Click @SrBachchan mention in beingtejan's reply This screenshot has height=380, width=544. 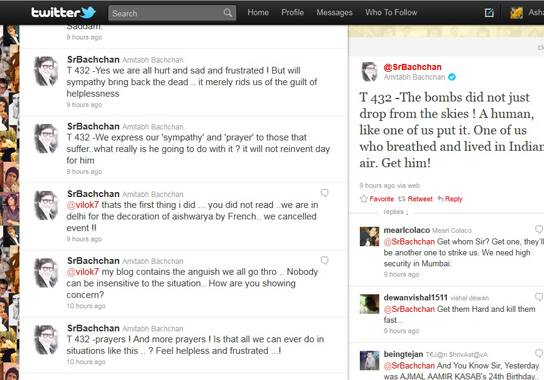click(409, 365)
